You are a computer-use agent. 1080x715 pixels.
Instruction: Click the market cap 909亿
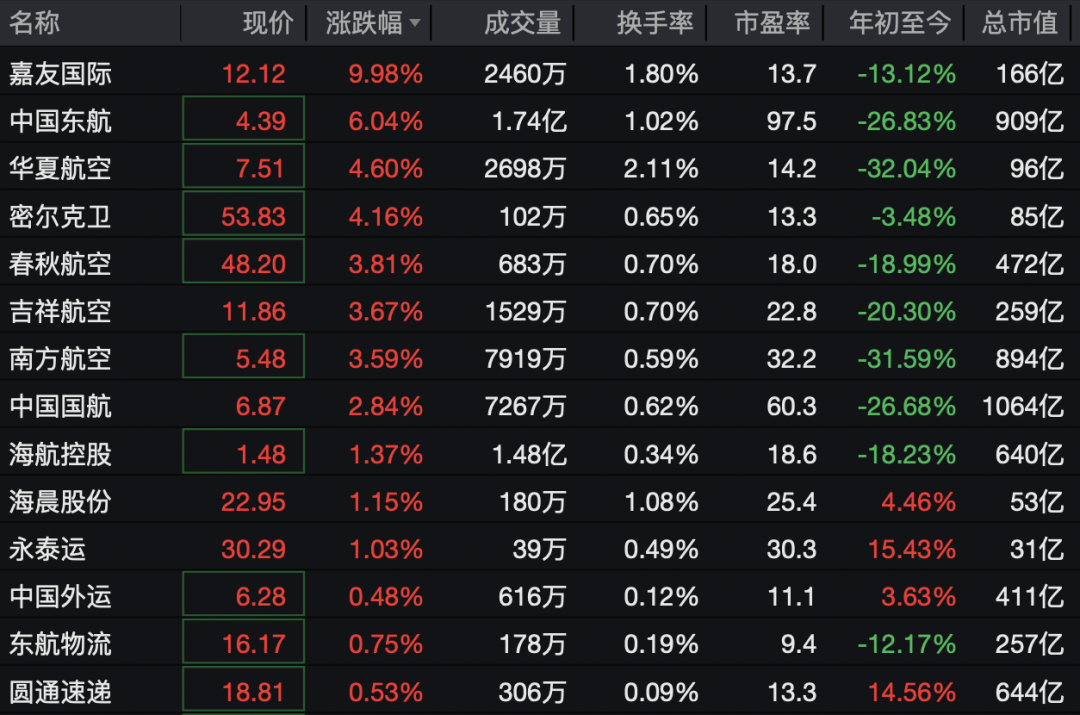[1030, 121]
